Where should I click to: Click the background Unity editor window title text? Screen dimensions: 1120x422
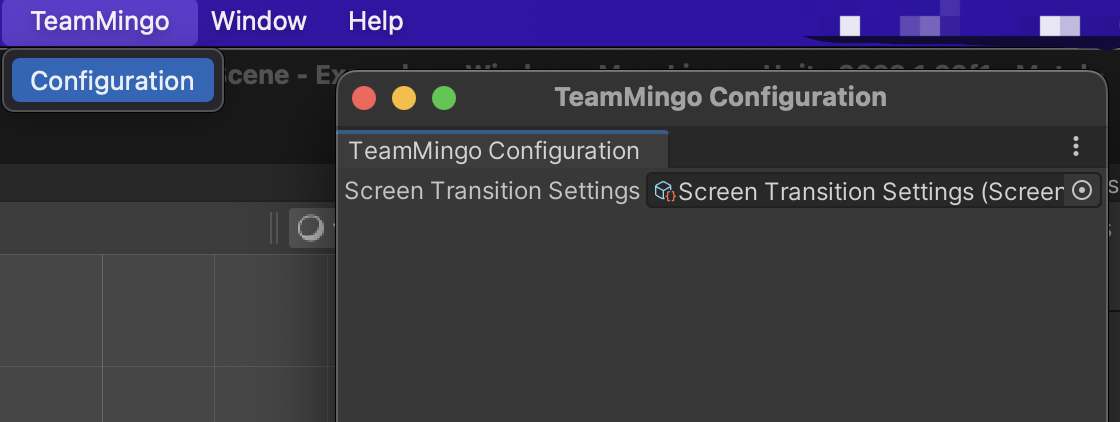tap(280, 76)
